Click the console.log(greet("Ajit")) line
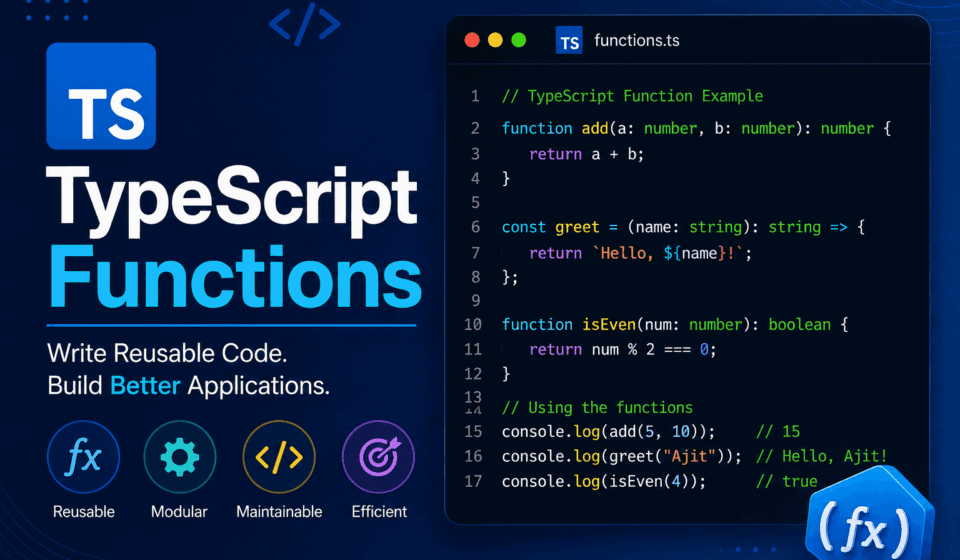This screenshot has width=960, height=560. coord(621,457)
